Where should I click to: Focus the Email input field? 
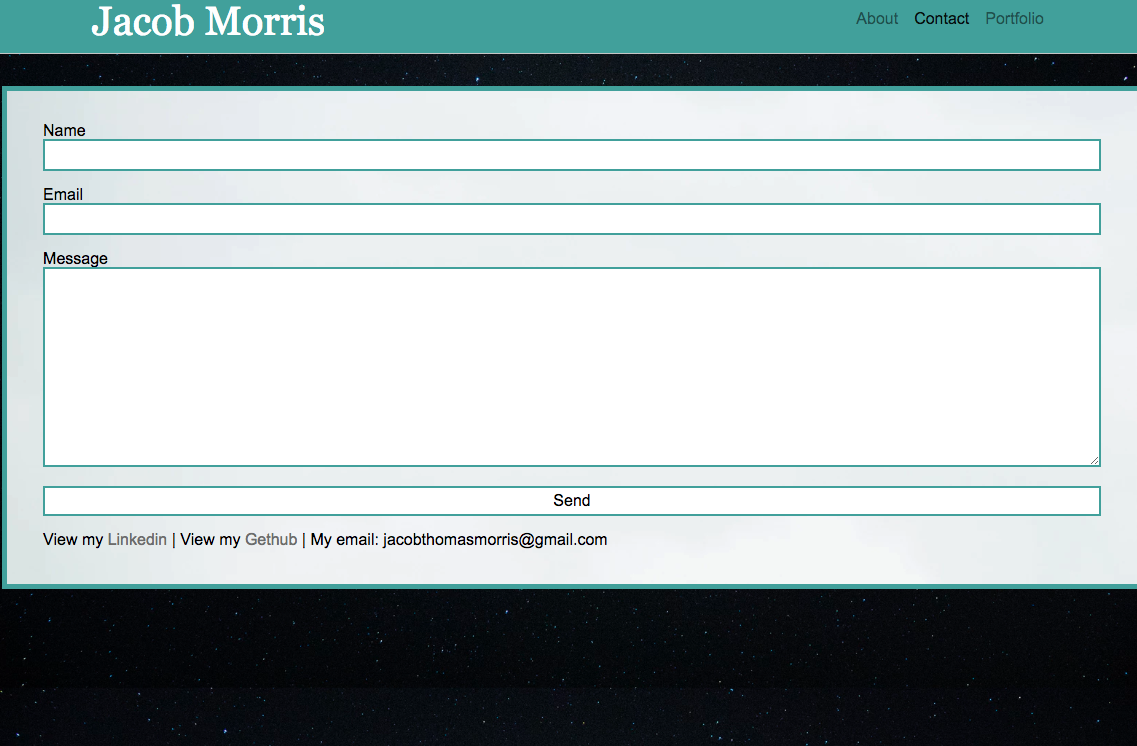click(x=571, y=219)
